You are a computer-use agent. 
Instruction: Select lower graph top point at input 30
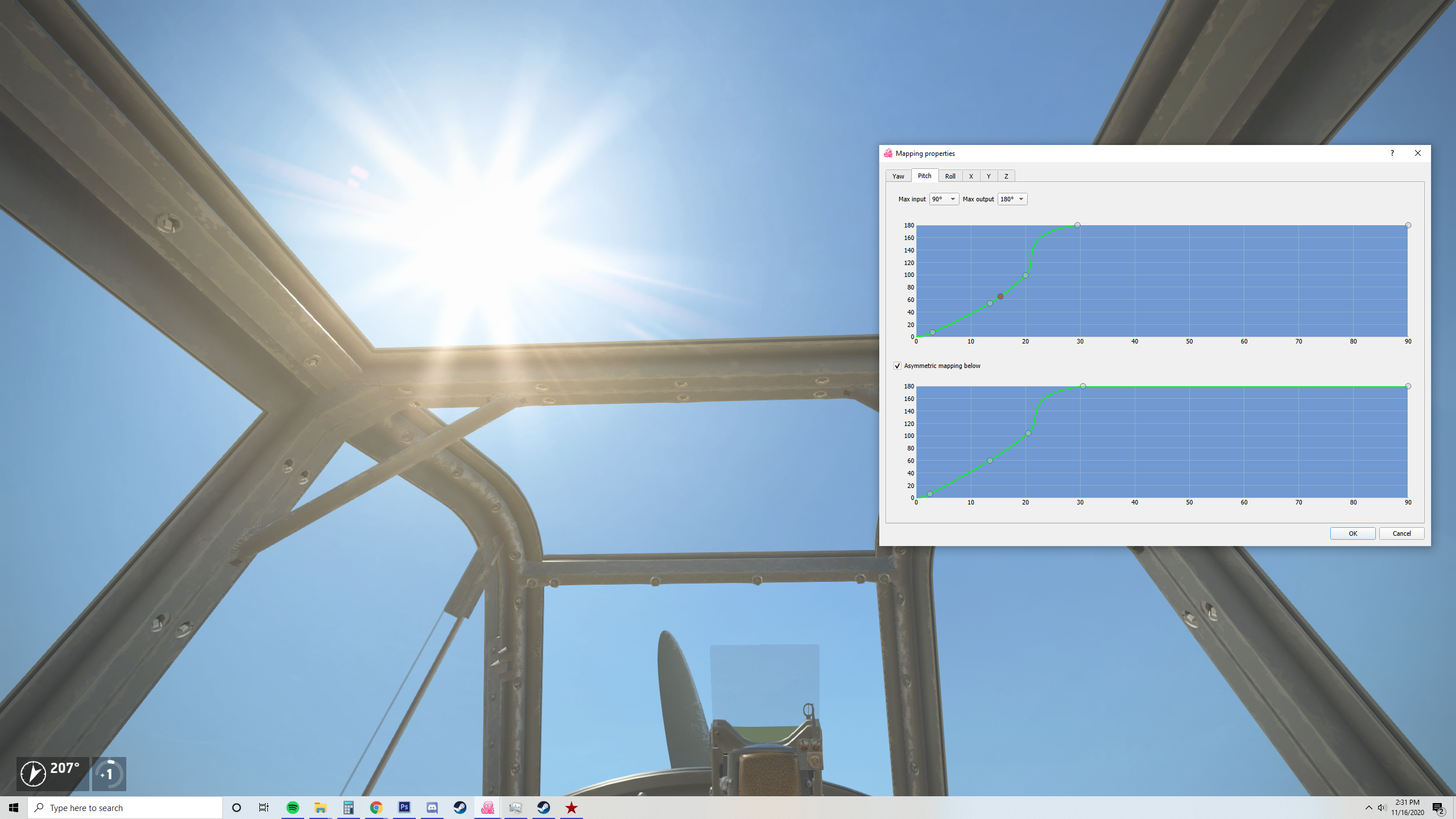tap(1083, 386)
